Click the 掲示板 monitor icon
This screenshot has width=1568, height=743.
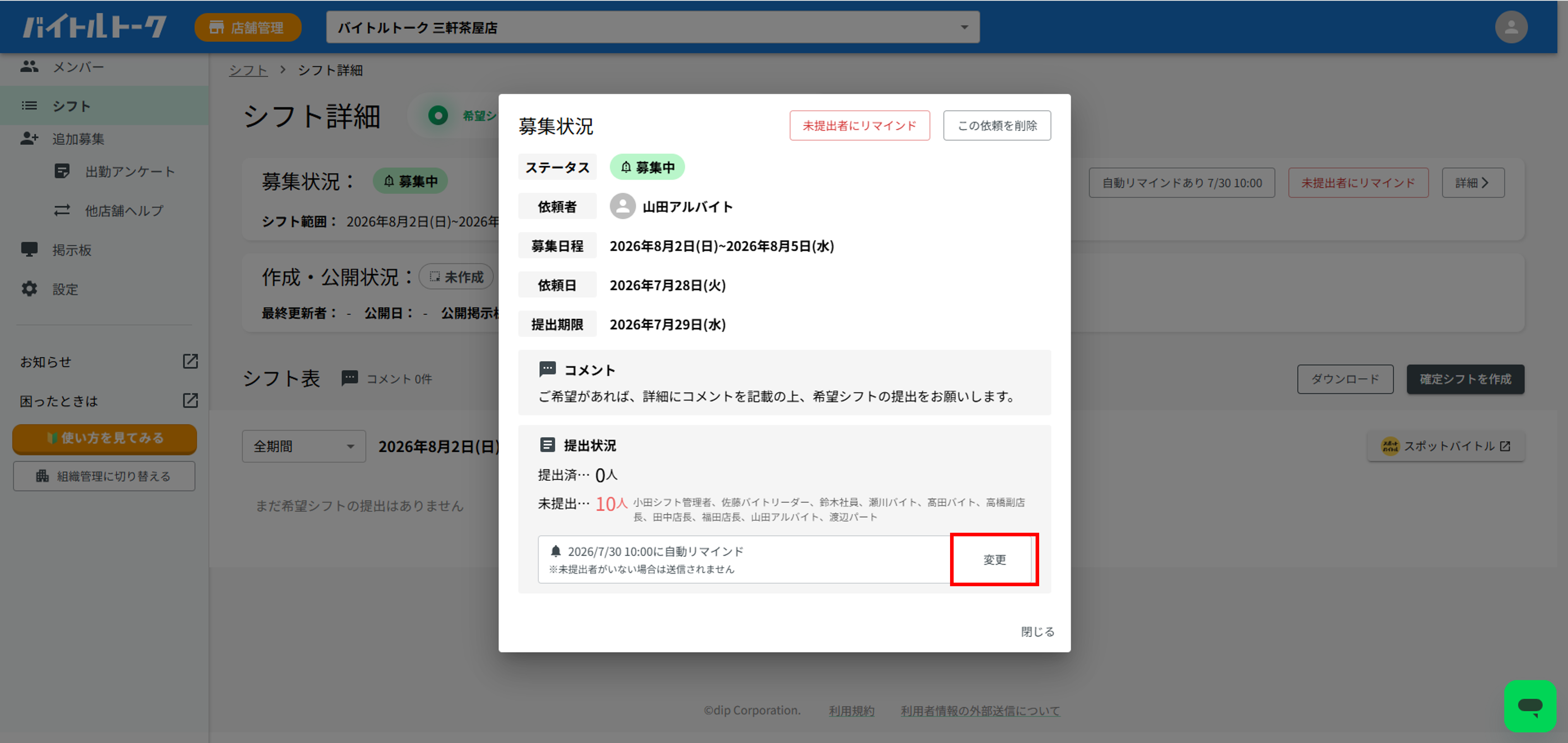pos(29,250)
